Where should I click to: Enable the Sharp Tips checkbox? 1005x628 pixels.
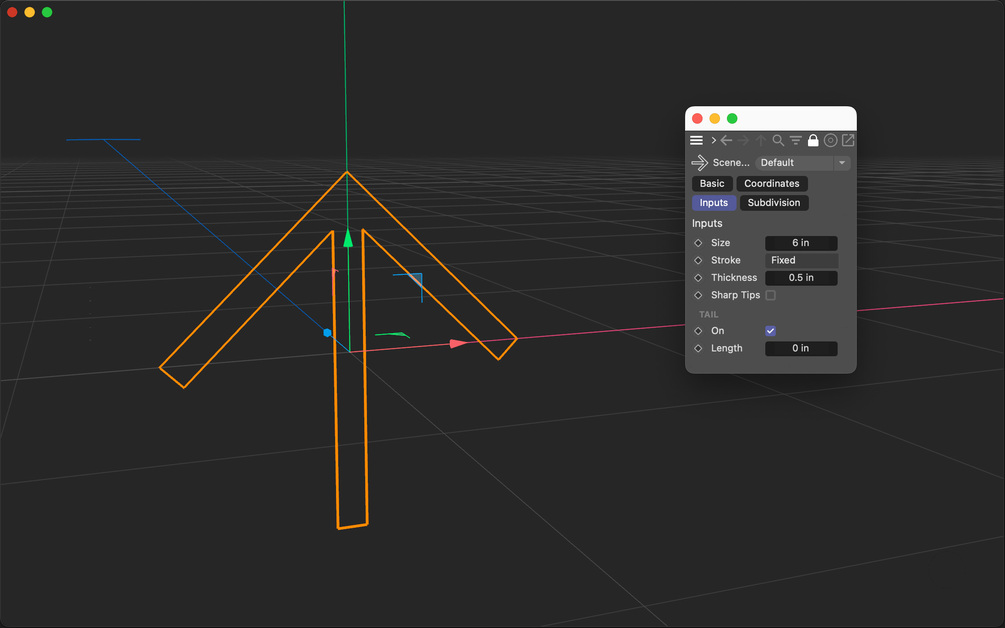[x=771, y=295]
